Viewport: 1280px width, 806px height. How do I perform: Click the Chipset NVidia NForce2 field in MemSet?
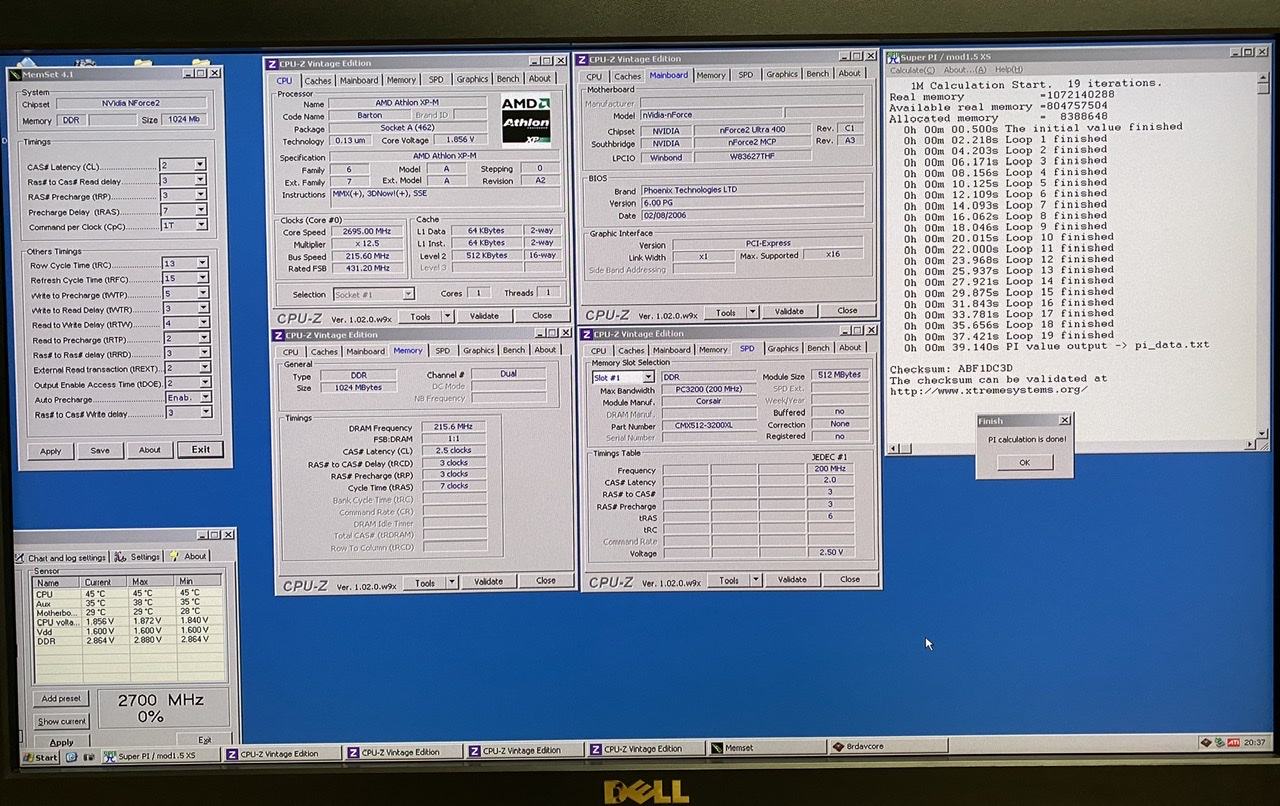tap(132, 103)
